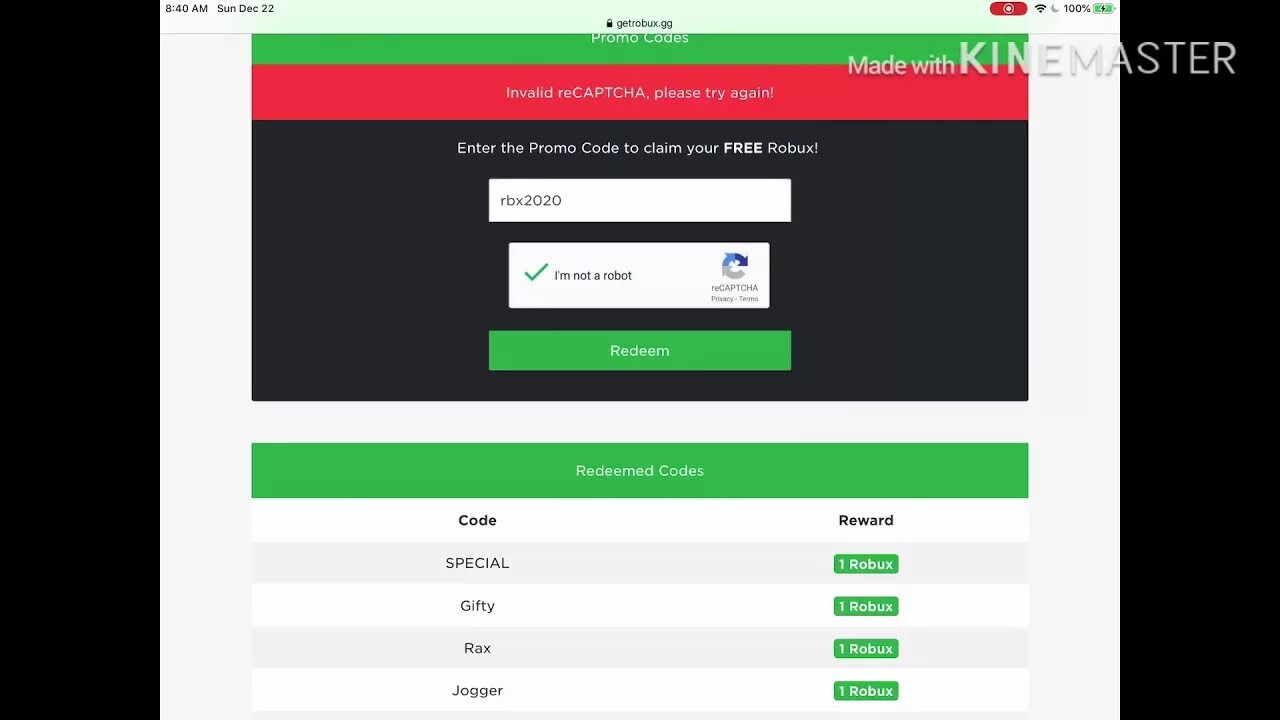The height and width of the screenshot is (720, 1280).
Task: Click the 1 Robux badge for Rax
Action: pyautogui.click(x=866, y=649)
